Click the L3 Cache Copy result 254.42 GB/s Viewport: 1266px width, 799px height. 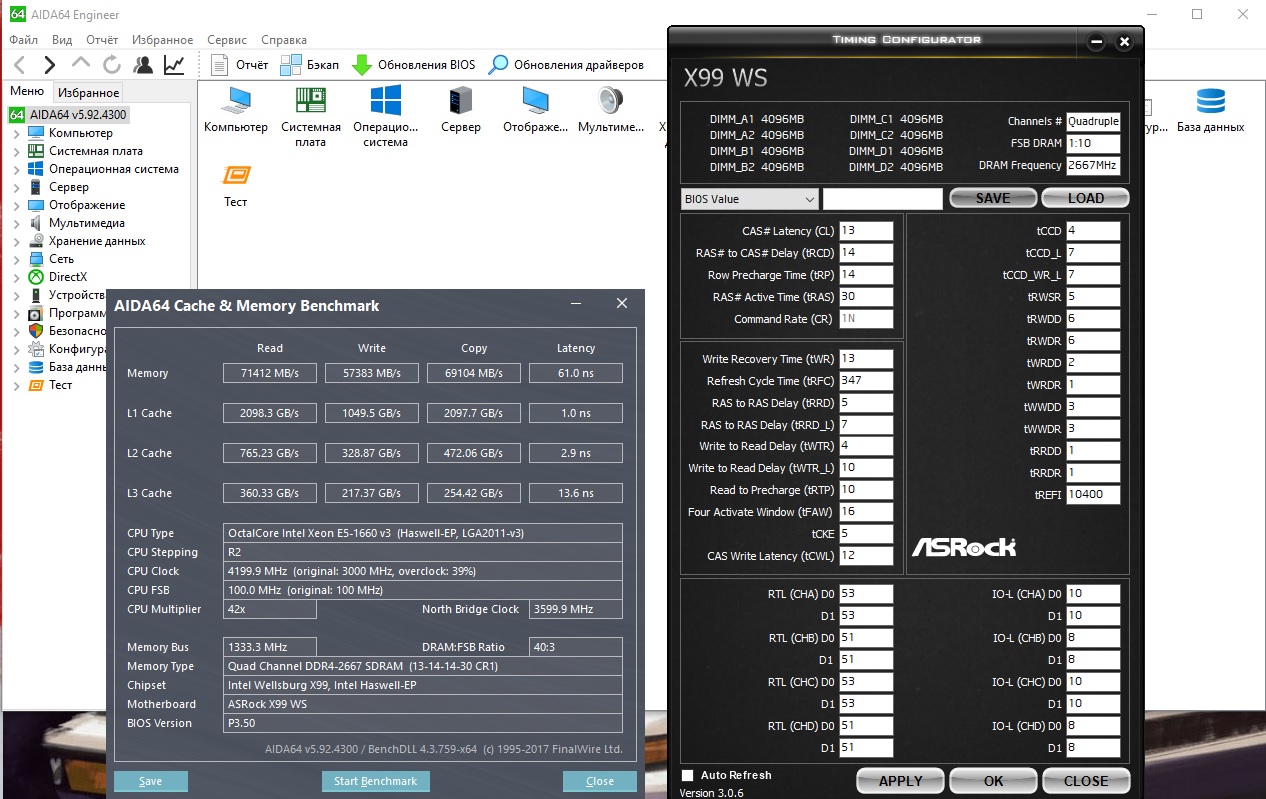[x=474, y=493]
